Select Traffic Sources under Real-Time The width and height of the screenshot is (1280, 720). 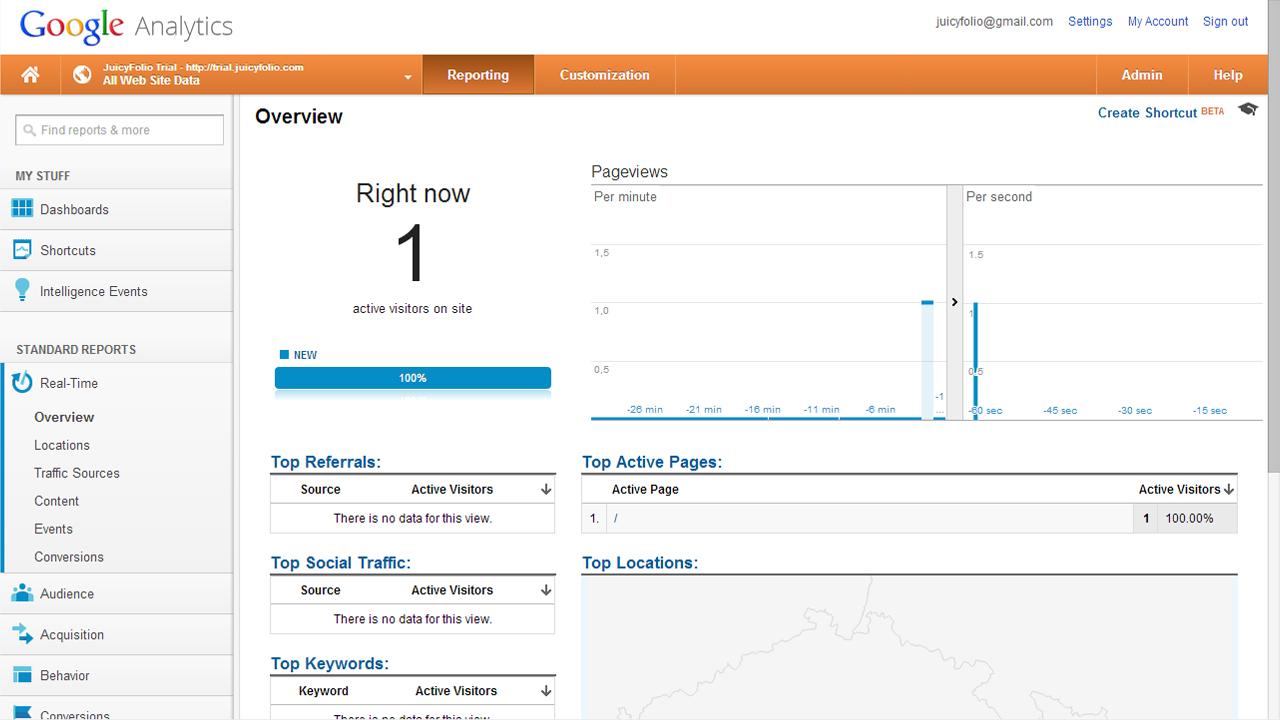(77, 473)
